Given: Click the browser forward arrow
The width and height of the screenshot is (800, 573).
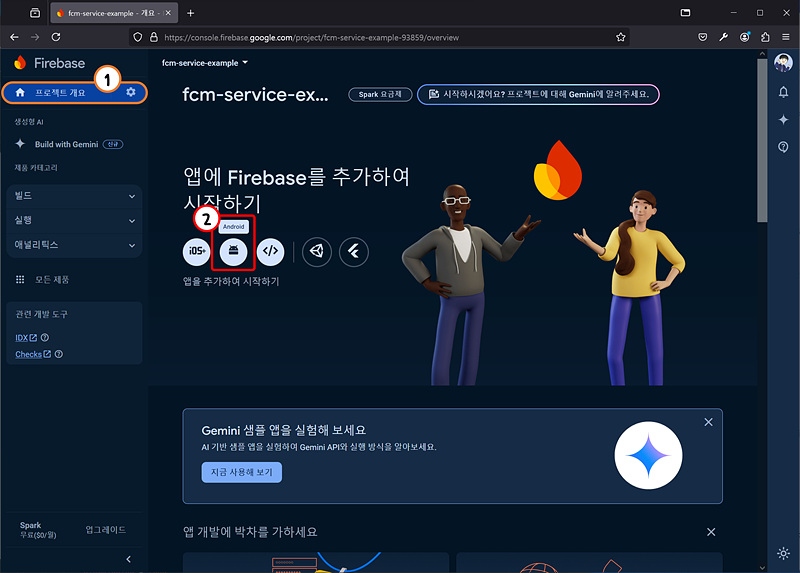Looking at the screenshot, I should pos(35,37).
